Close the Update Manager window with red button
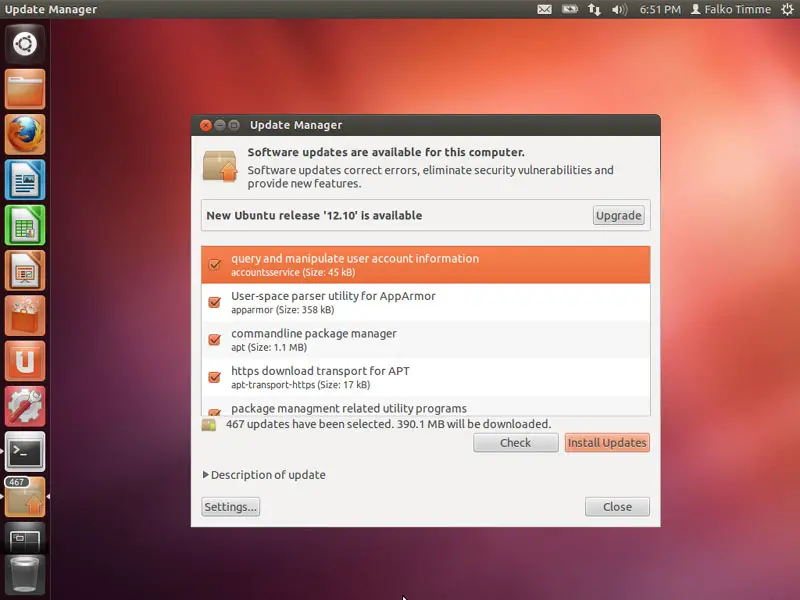The height and width of the screenshot is (600, 800). pyautogui.click(x=206, y=125)
